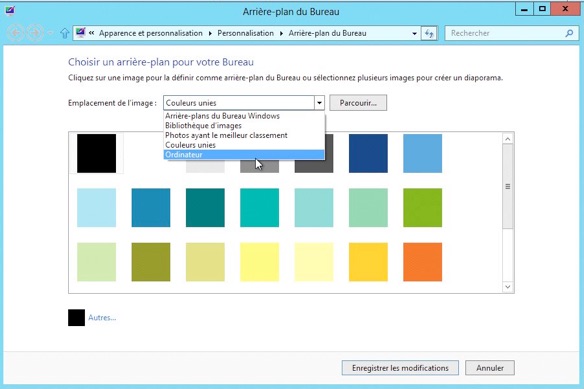The height and width of the screenshot is (389, 584).
Task: Click the refresh button beside the address bar
Action: pyautogui.click(x=429, y=34)
